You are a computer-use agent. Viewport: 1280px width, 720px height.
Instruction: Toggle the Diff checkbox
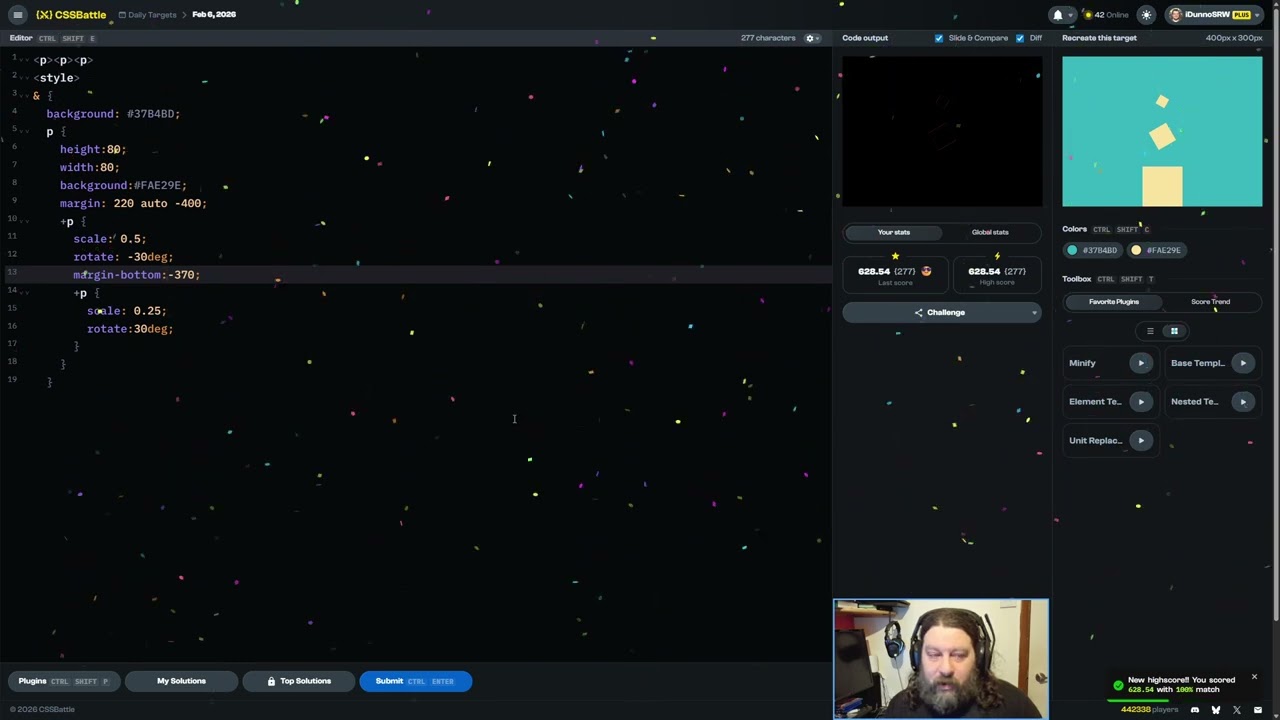[x=1020, y=38]
